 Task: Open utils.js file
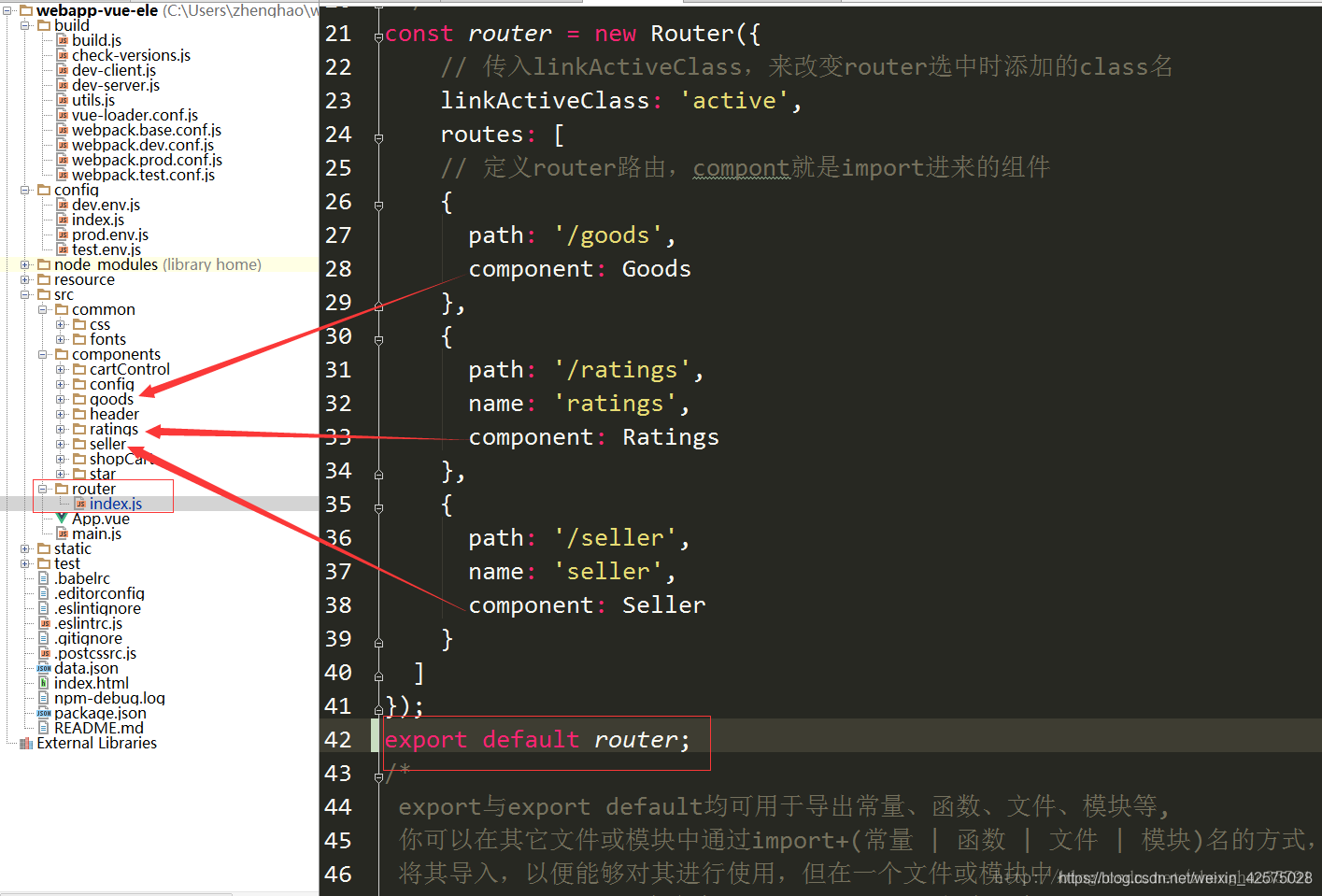point(93,100)
